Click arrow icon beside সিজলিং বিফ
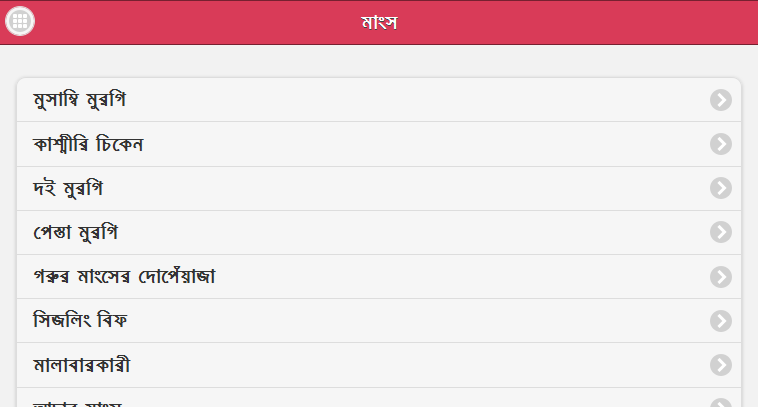The height and width of the screenshot is (407, 758). 721,320
